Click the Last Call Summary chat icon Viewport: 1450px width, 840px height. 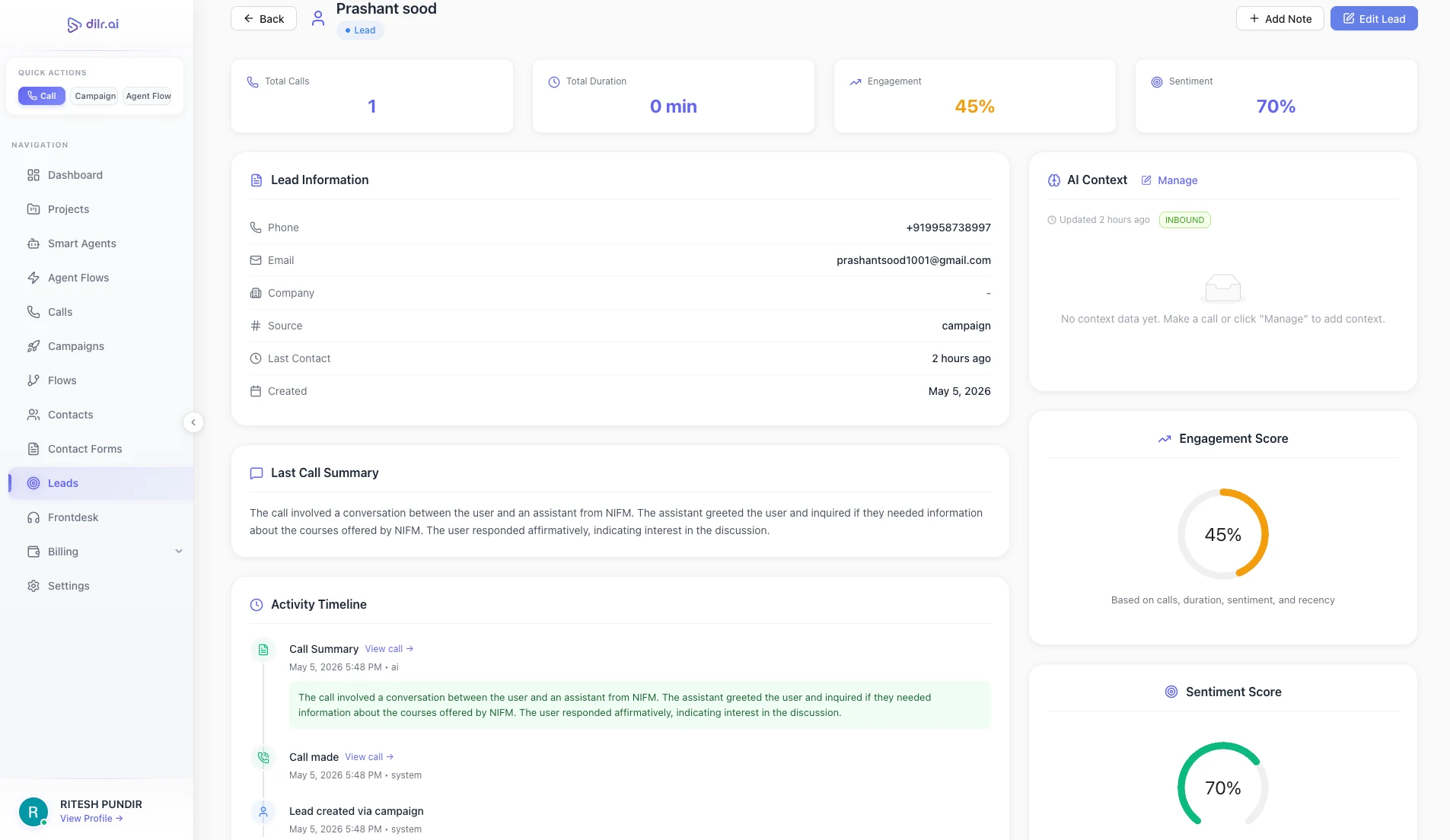tap(257, 473)
